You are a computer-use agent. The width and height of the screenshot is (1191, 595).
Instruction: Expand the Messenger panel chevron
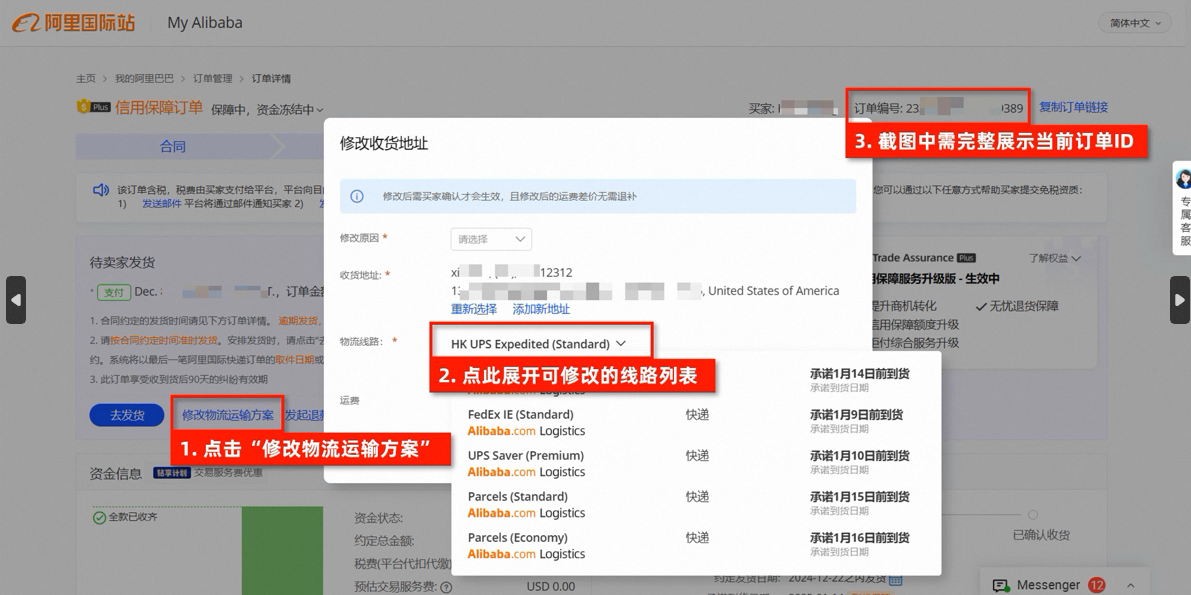click(x=1131, y=585)
